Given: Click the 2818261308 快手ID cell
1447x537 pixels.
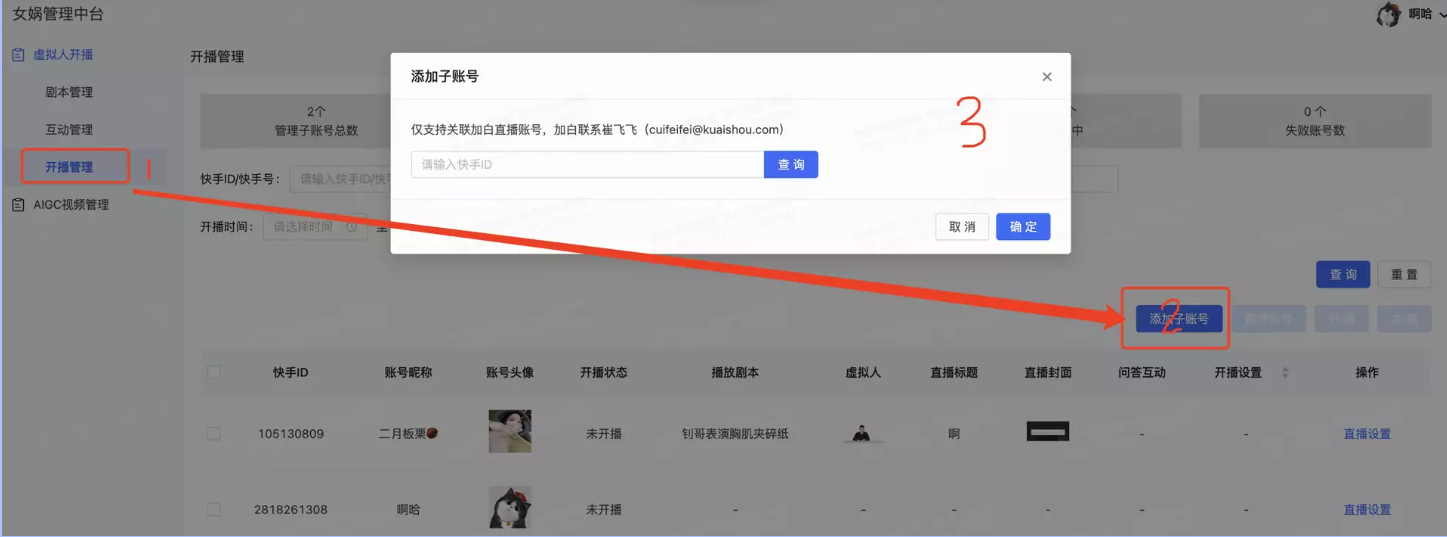Looking at the screenshot, I should pos(291,509).
